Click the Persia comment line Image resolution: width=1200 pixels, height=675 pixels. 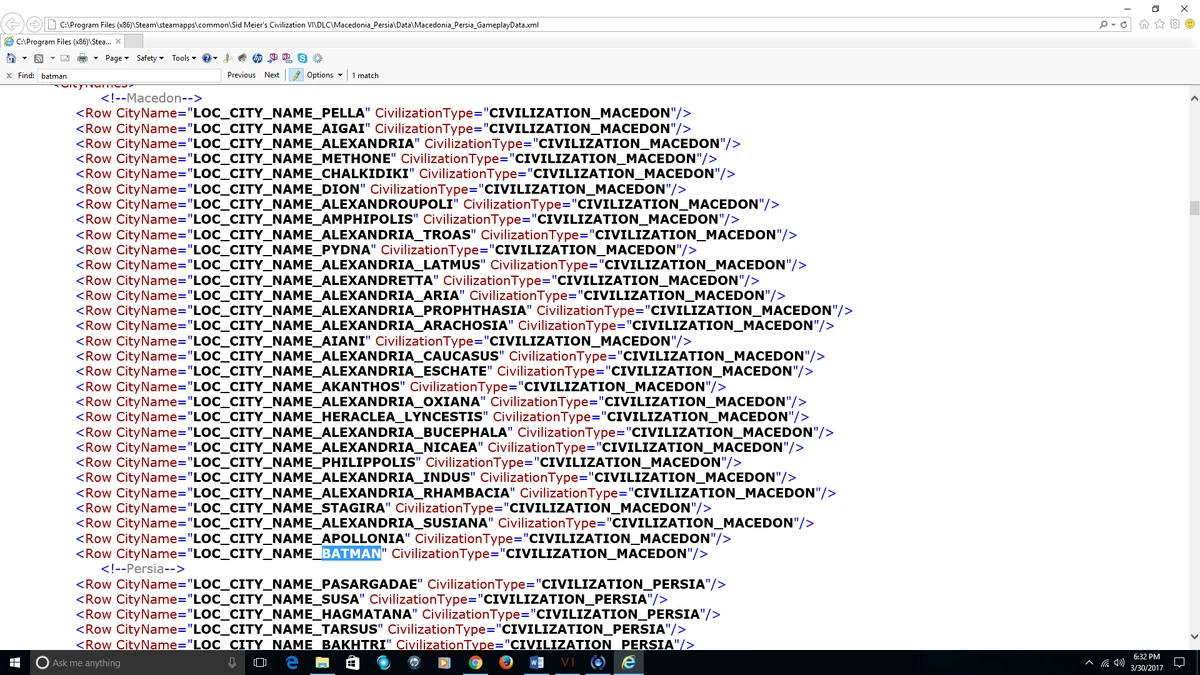pyautogui.click(x=143, y=569)
